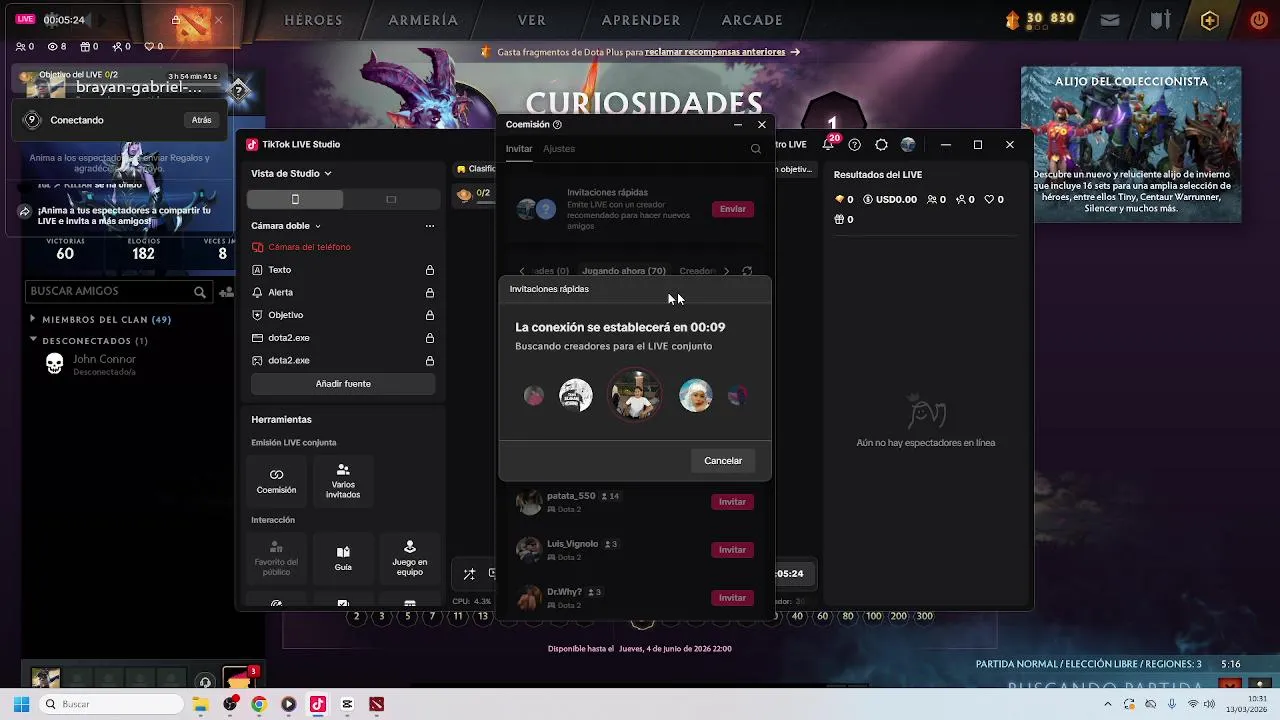This screenshot has width=1280, height=720.
Task: Switch to the Ajustes tab
Action: pos(559,149)
